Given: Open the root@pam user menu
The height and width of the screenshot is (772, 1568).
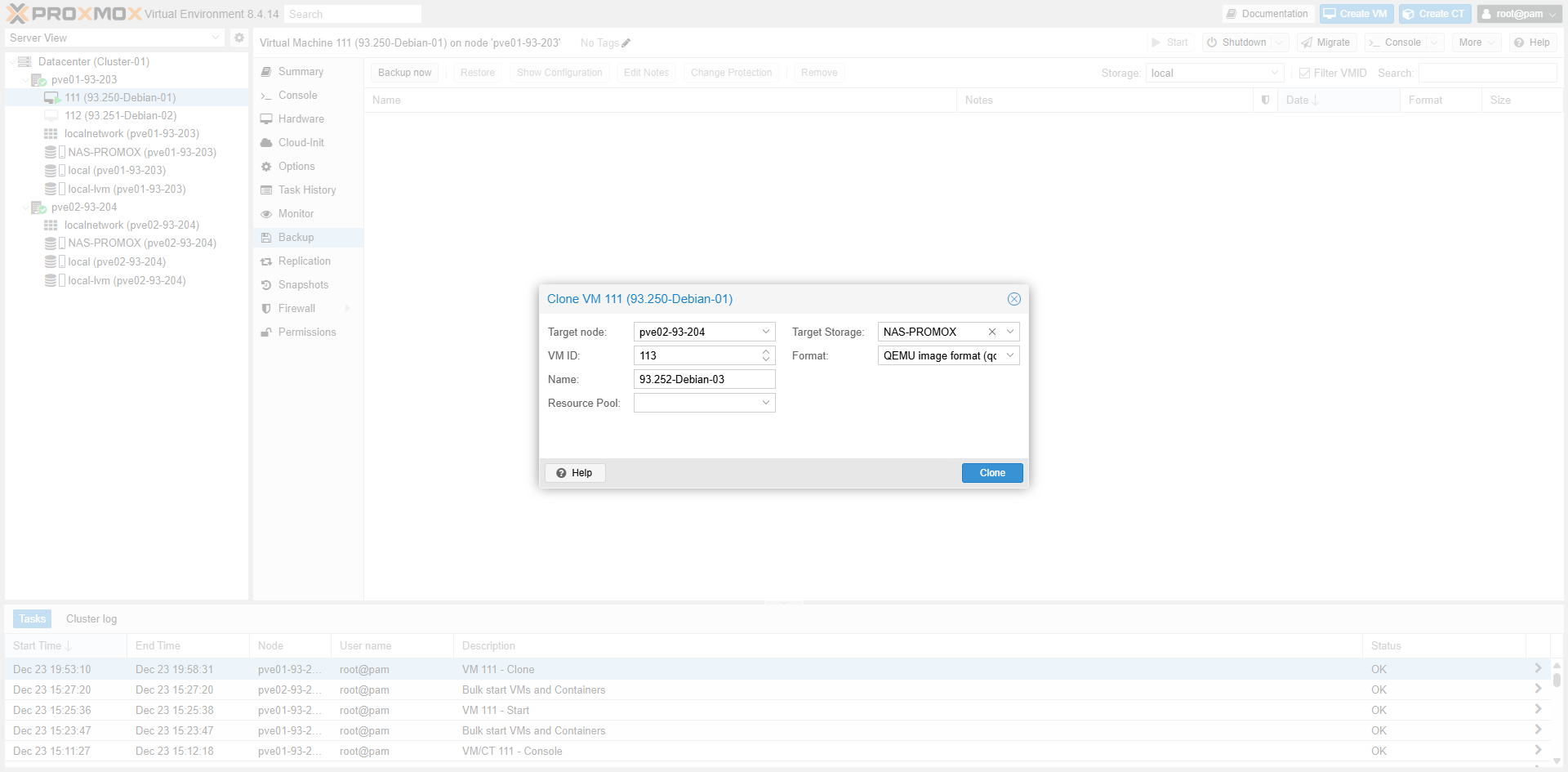Looking at the screenshot, I should coord(1518,14).
